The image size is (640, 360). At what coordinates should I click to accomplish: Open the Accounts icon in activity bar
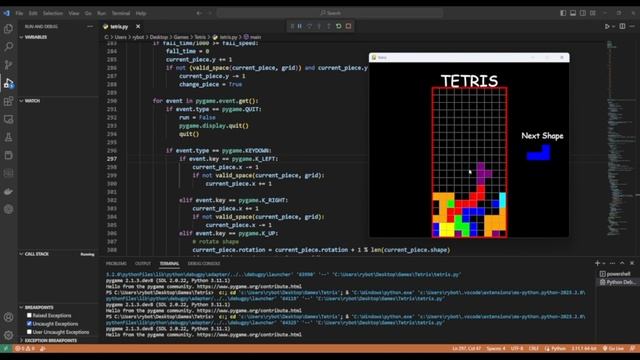point(8,317)
